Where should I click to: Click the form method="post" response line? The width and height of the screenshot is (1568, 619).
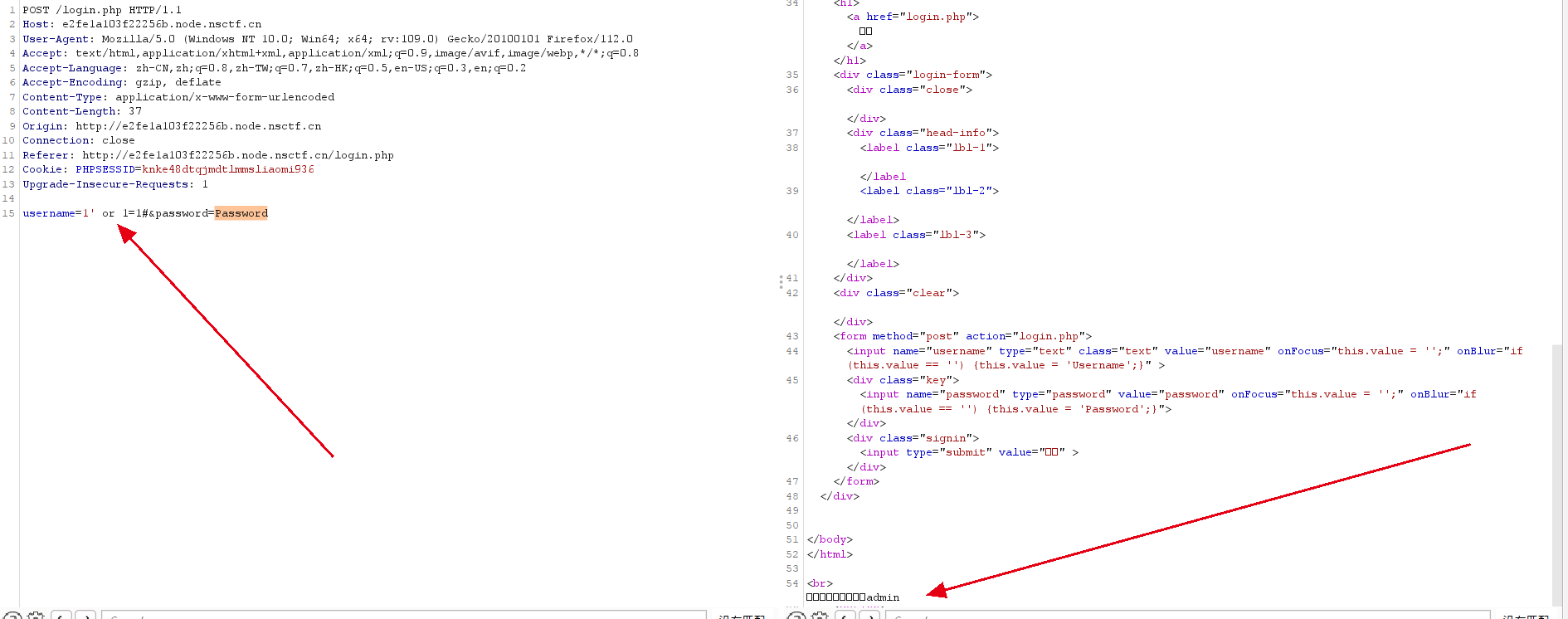962,336
